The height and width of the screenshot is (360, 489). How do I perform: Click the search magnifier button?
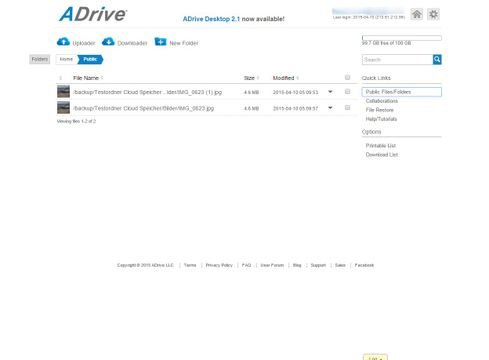[437, 60]
